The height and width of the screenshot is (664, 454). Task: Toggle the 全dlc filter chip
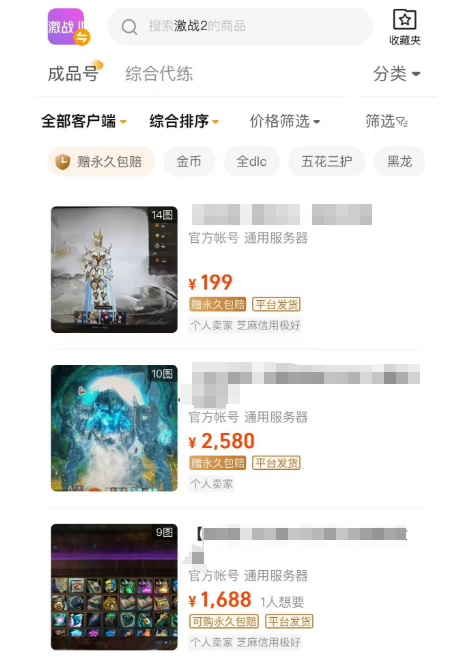point(252,161)
